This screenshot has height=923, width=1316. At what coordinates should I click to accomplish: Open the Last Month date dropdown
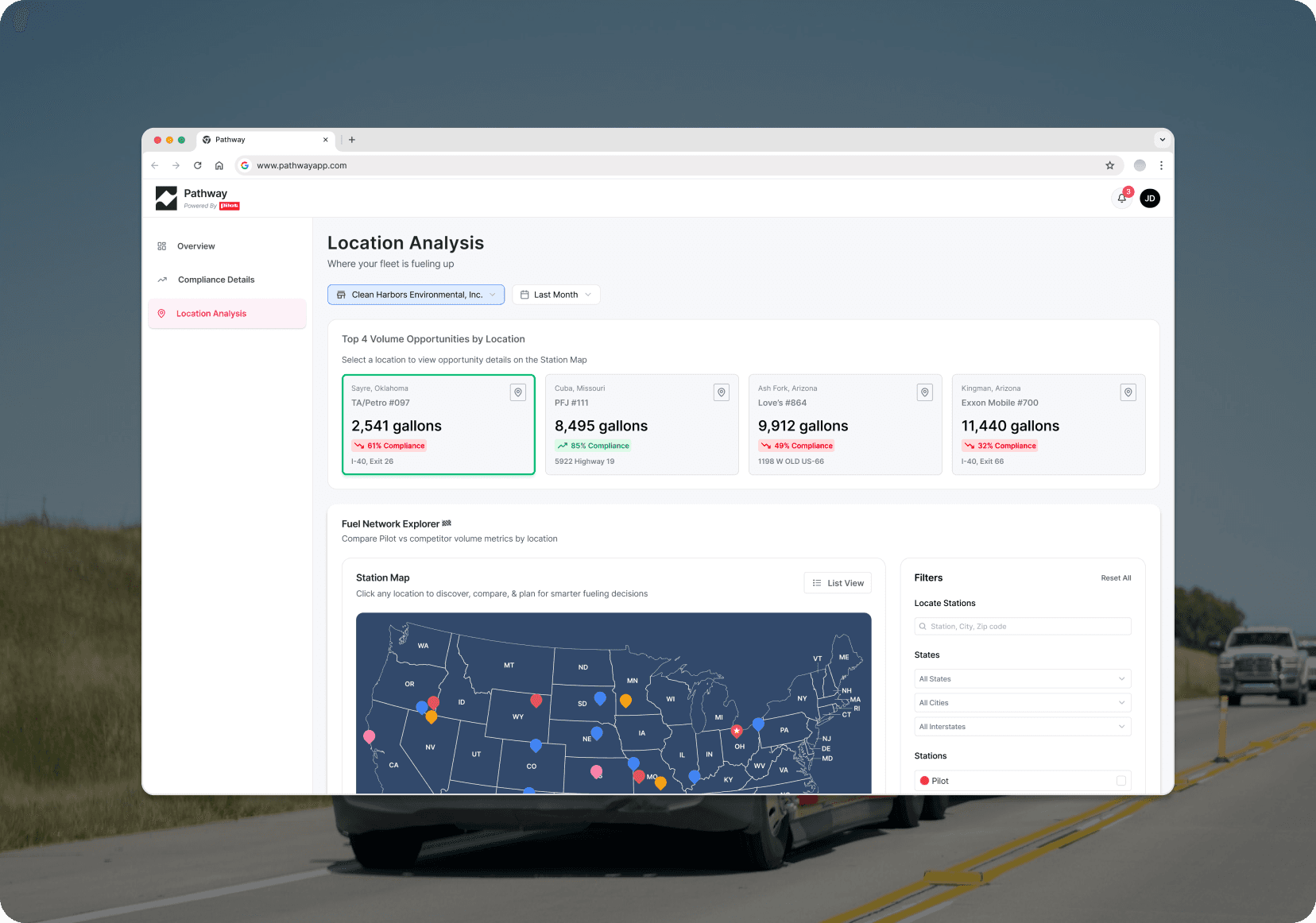[555, 295]
